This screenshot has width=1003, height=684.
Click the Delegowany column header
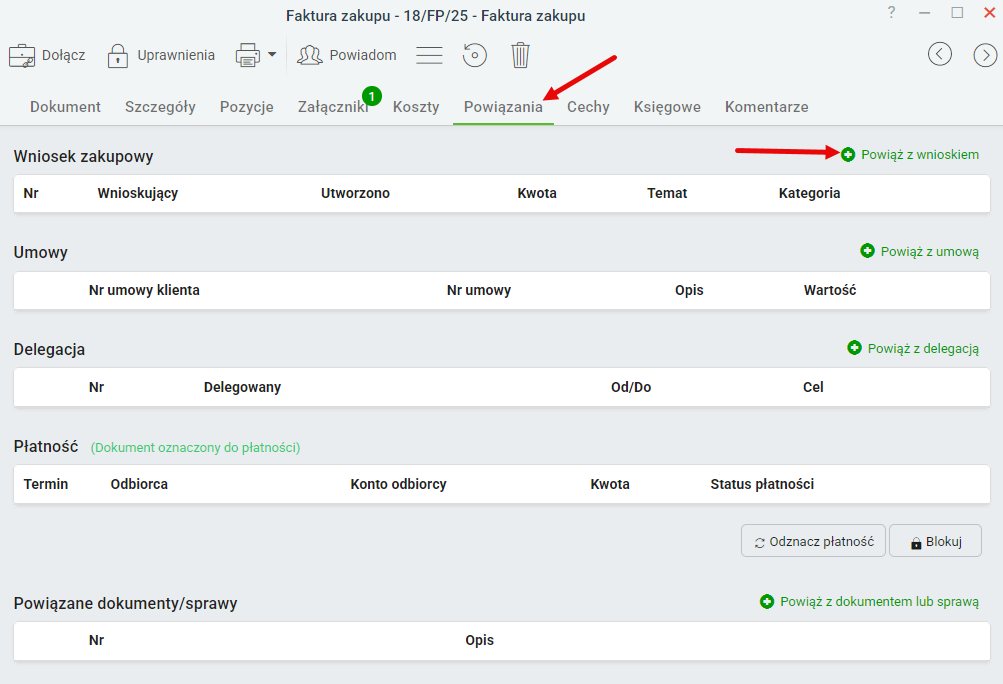click(242, 387)
